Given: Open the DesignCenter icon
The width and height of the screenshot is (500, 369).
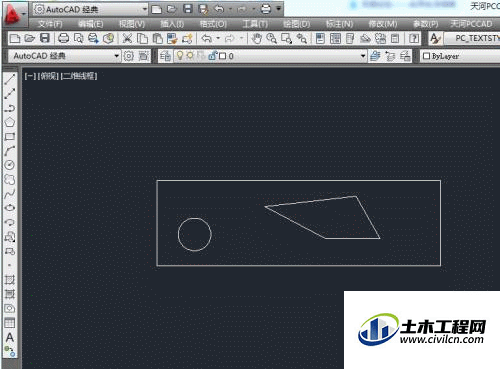Looking at the screenshot, I should [335, 38].
